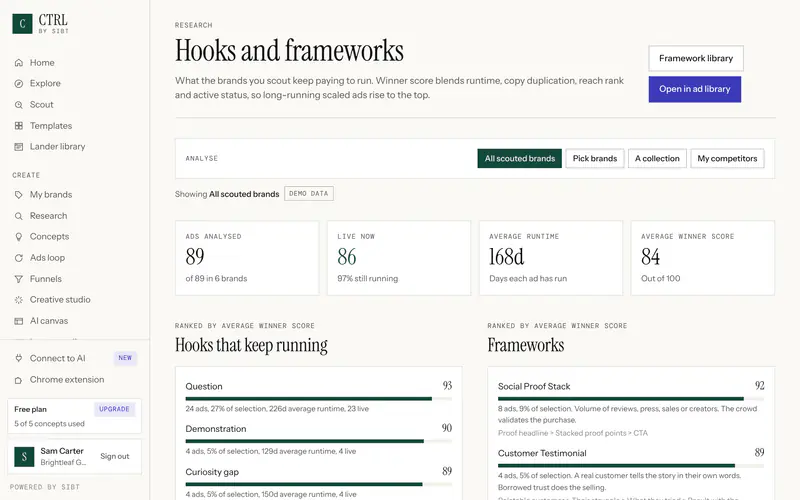Choose My competitors filter

pos(727,159)
